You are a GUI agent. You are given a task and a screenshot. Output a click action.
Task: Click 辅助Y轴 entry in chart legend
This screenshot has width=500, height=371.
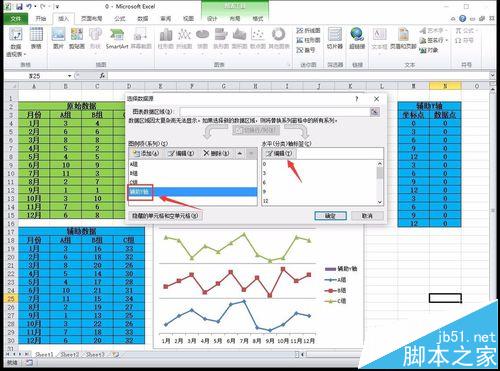click(341, 269)
